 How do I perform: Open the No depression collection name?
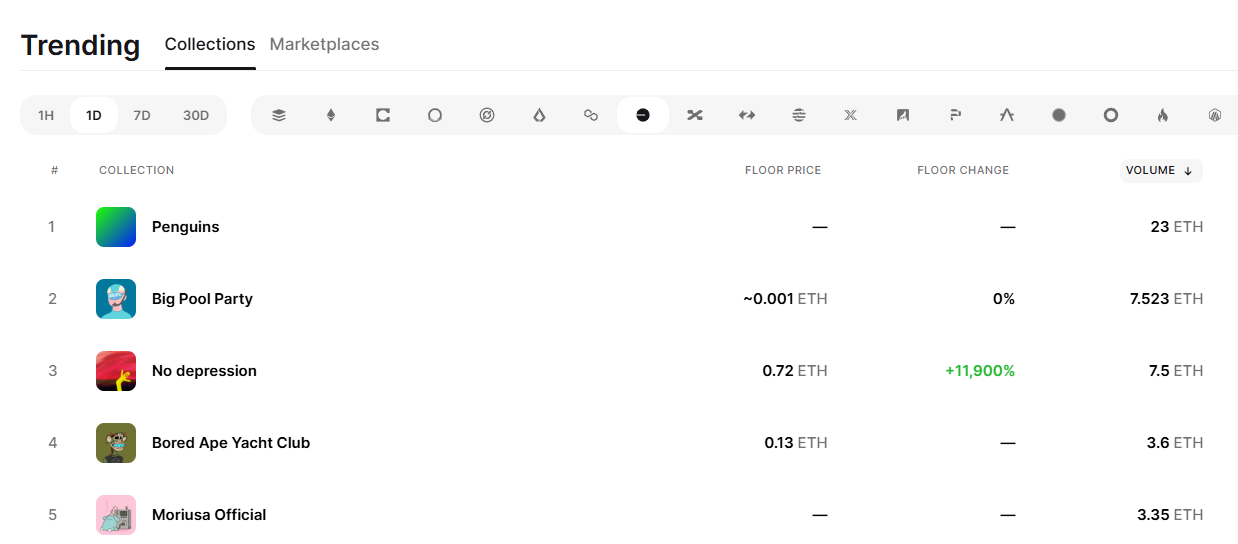pos(204,371)
